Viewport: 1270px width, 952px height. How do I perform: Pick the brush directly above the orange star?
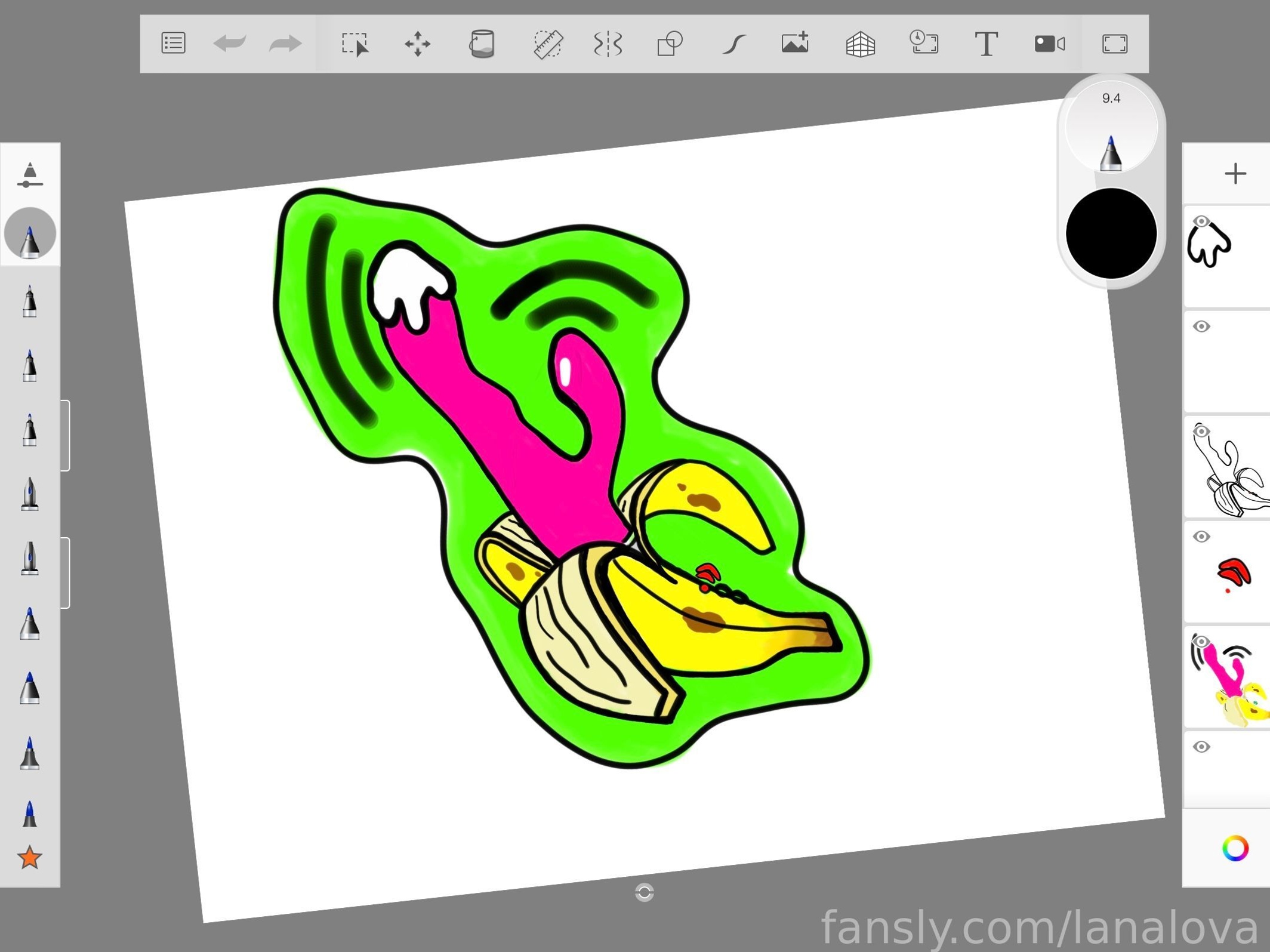pyautogui.click(x=30, y=814)
